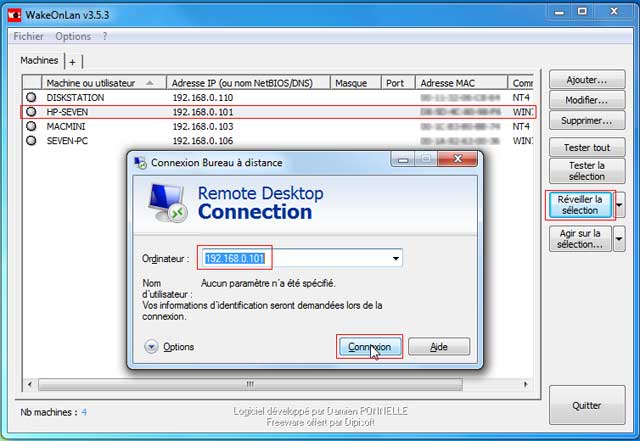Click status circle icon for SEVEN-PC
Screen dimensions: 640x441
31,140
